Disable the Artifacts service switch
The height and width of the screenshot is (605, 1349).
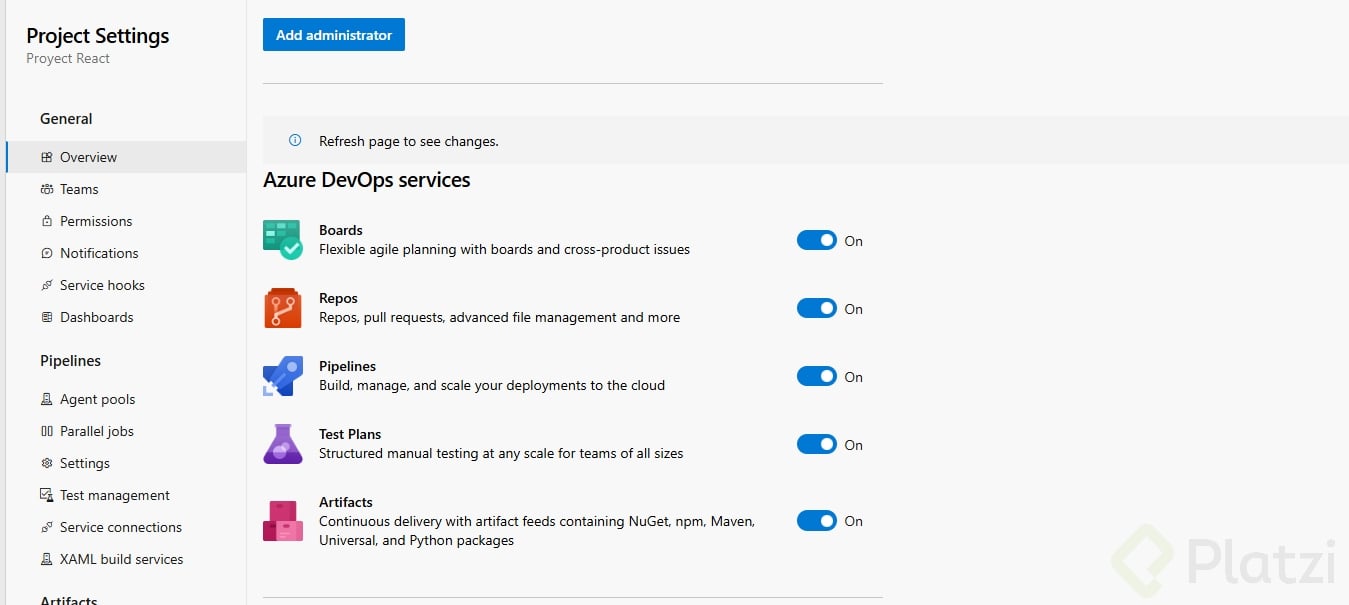click(816, 521)
